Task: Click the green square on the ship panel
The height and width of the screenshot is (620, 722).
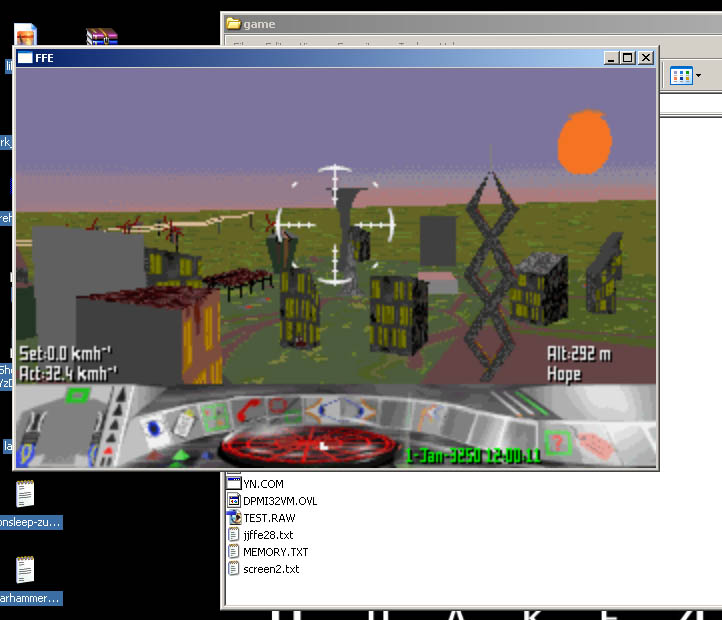Action: coord(77,395)
